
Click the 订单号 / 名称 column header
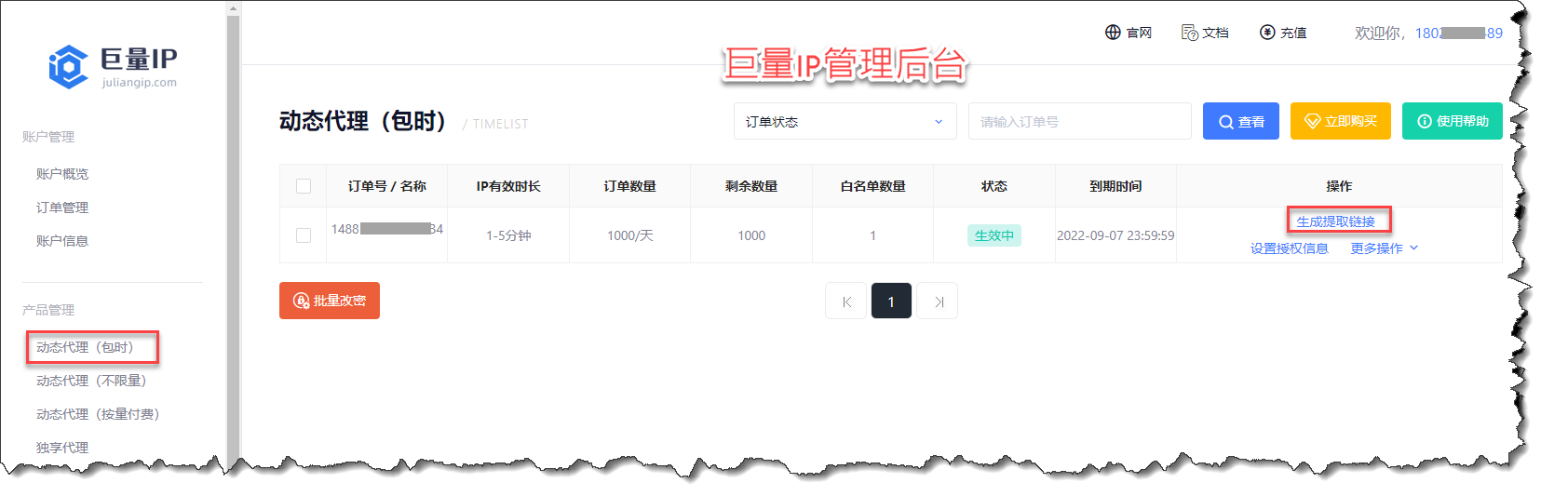click(387, 186)
